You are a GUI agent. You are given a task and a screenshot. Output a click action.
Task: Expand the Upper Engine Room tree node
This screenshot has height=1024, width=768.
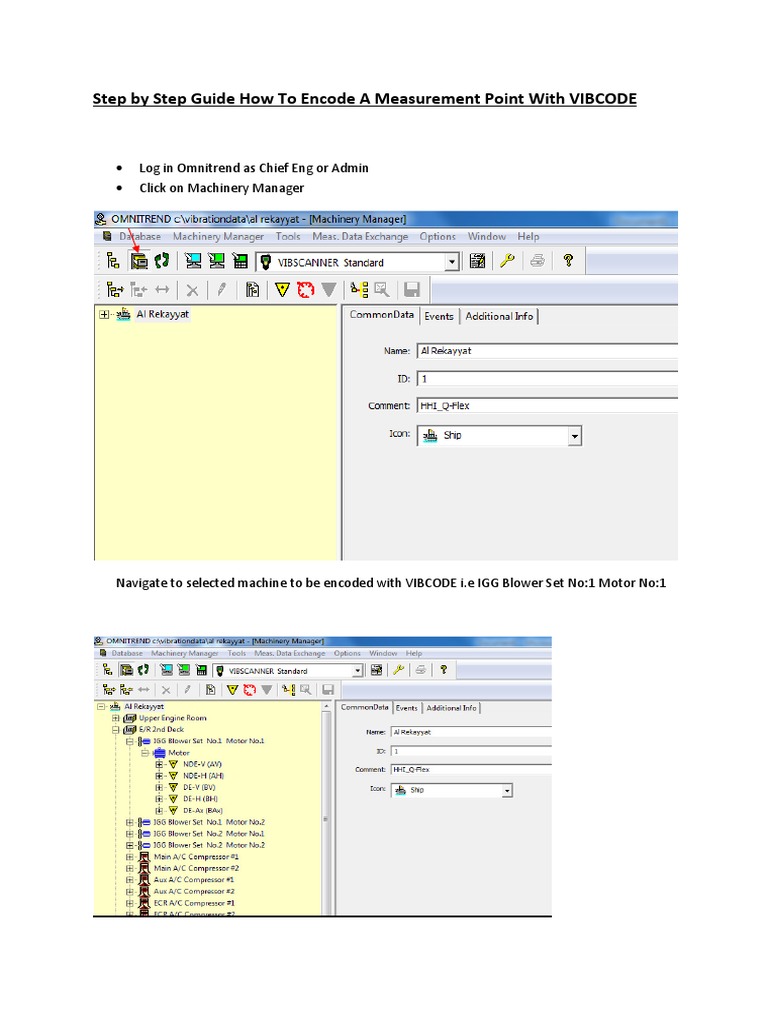pos(116,718)
